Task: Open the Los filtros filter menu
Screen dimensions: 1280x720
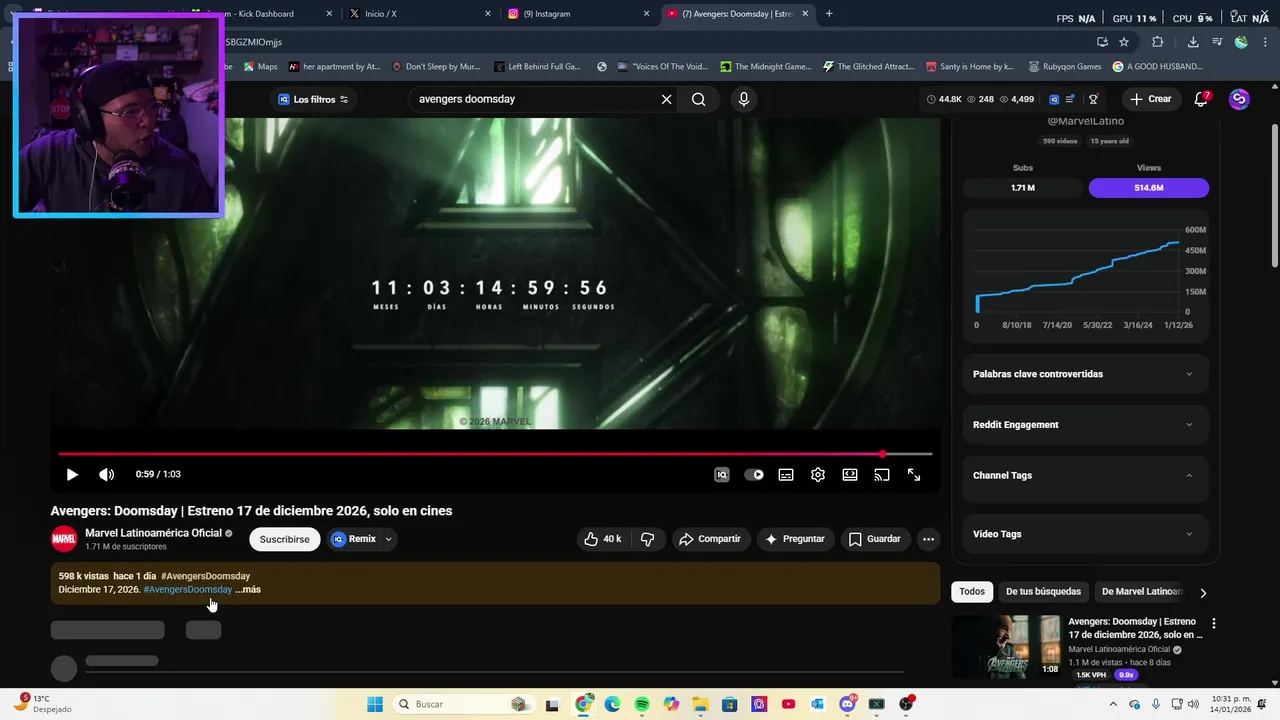Action: [x=313, y=99]
